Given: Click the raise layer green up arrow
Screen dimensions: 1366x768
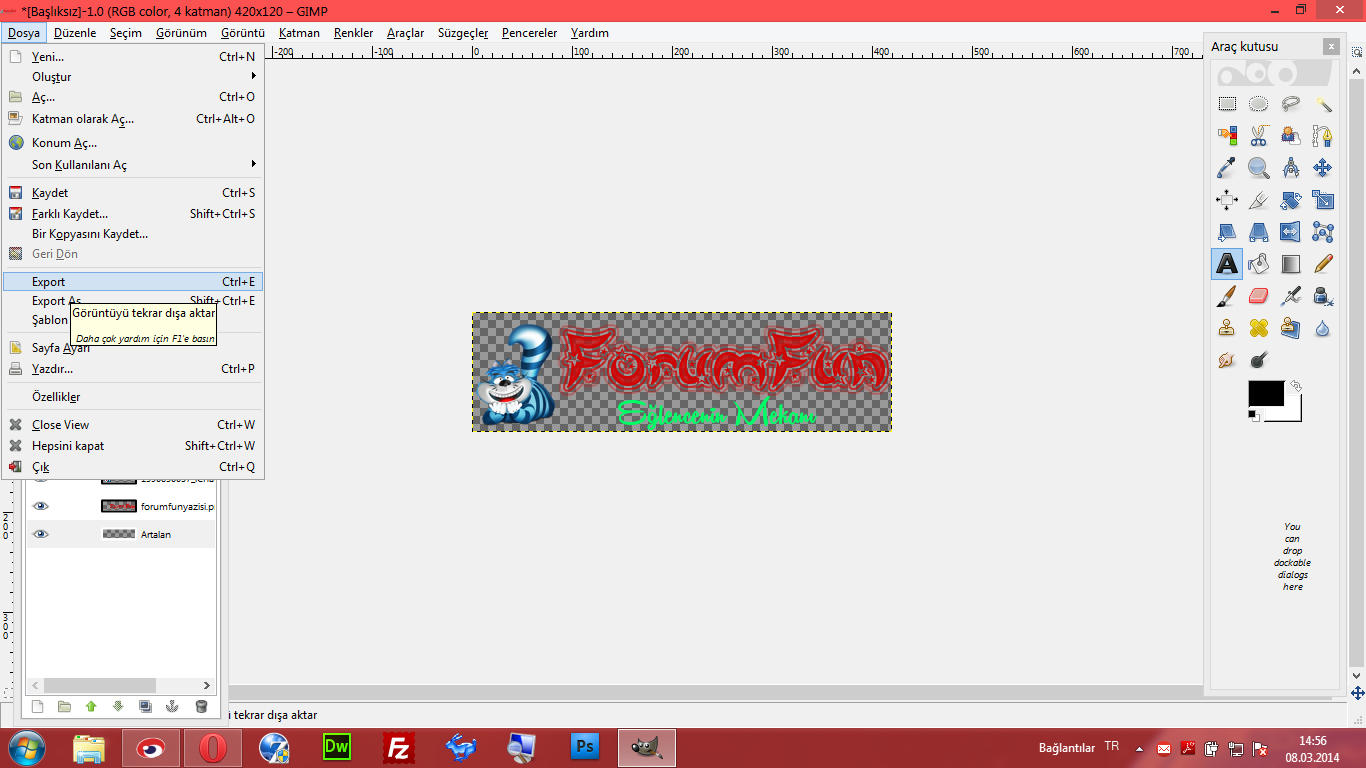Looking at the screenshot, I should pyautogui.click(x=91, y=706).
